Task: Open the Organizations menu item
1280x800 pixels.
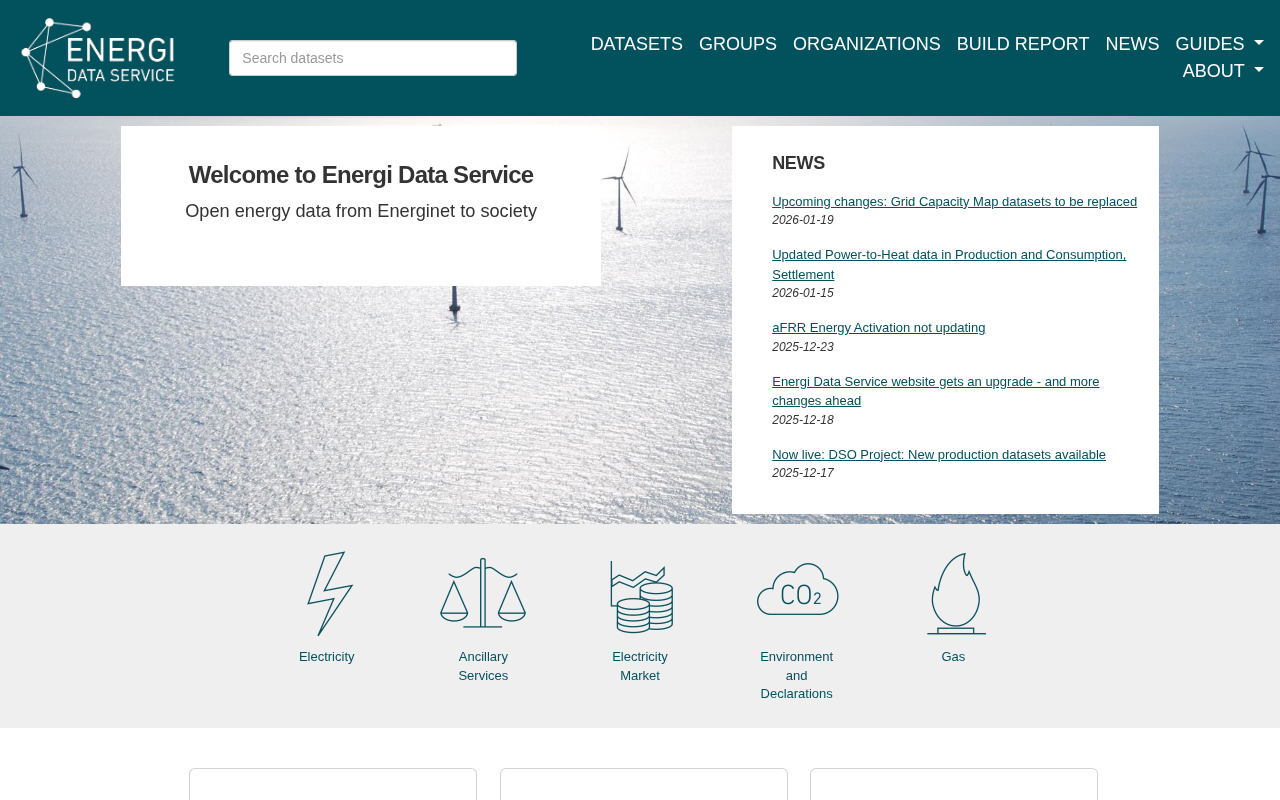Action: 866,44
